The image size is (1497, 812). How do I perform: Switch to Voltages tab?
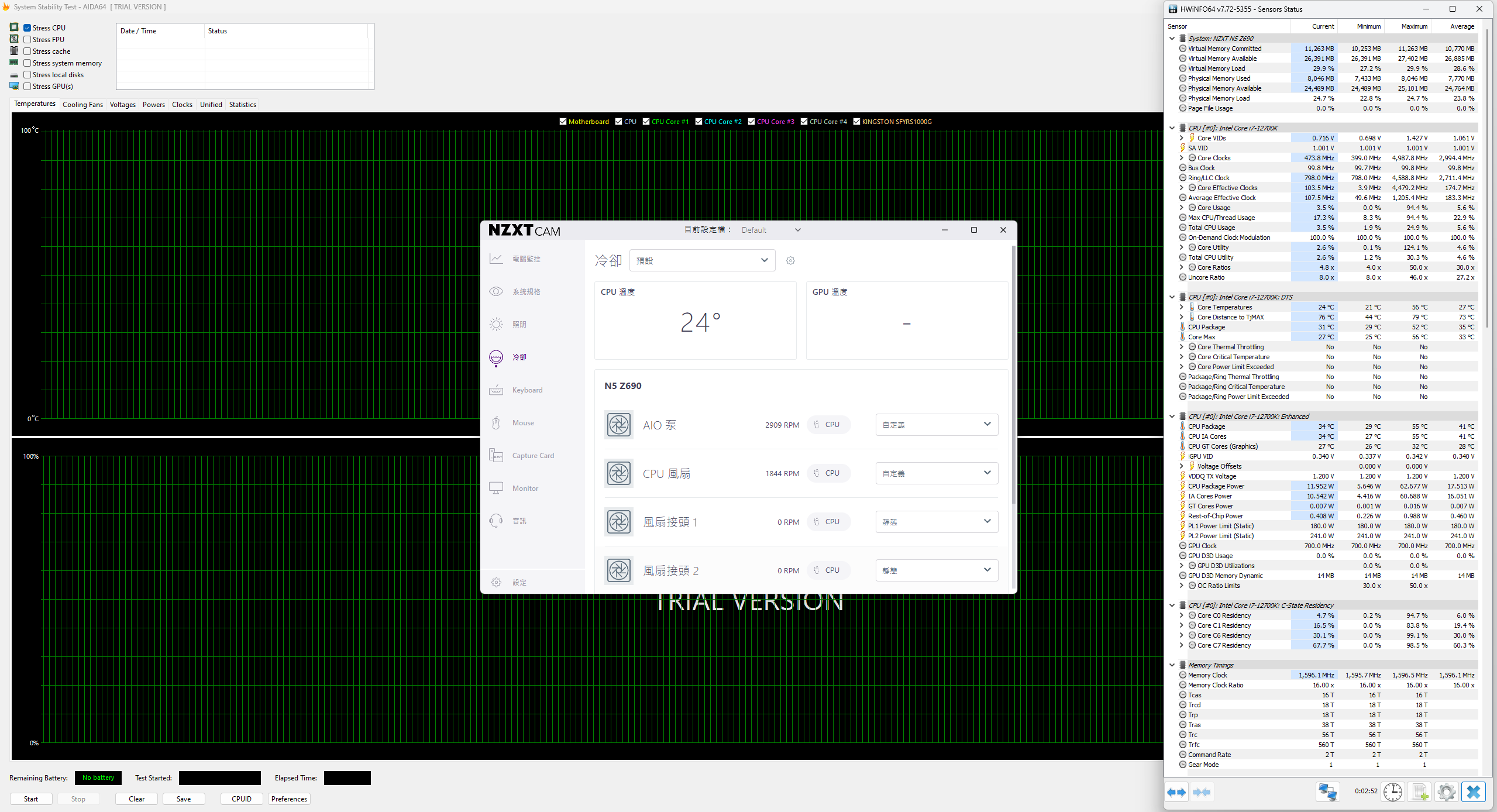tap(122, 105)
